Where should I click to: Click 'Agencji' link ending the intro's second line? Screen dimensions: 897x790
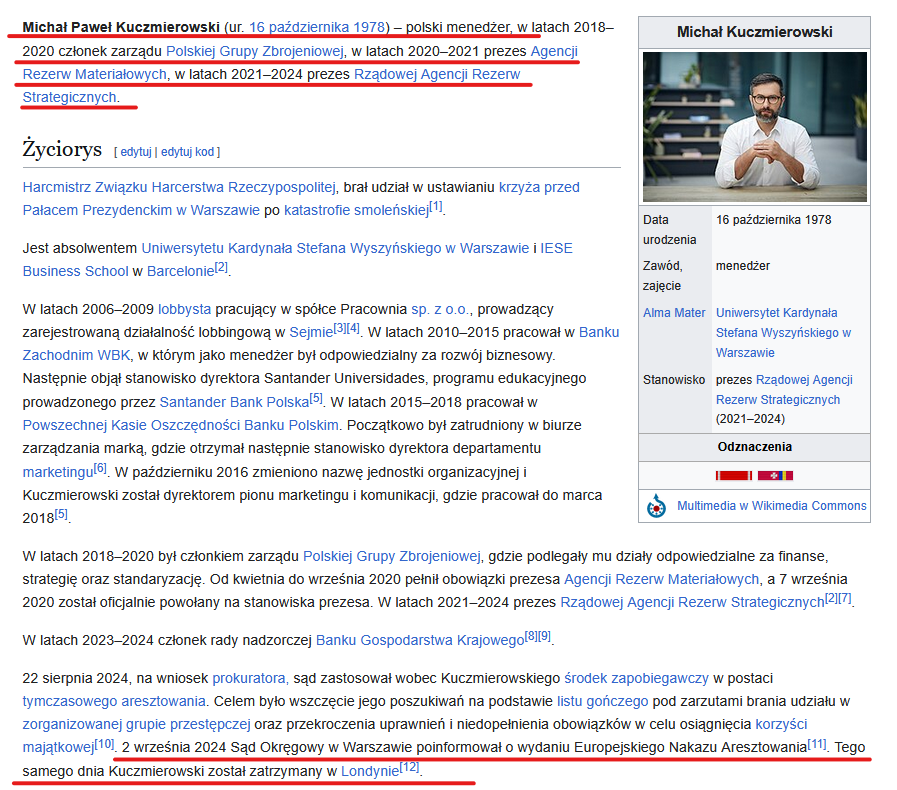point(554,51)
